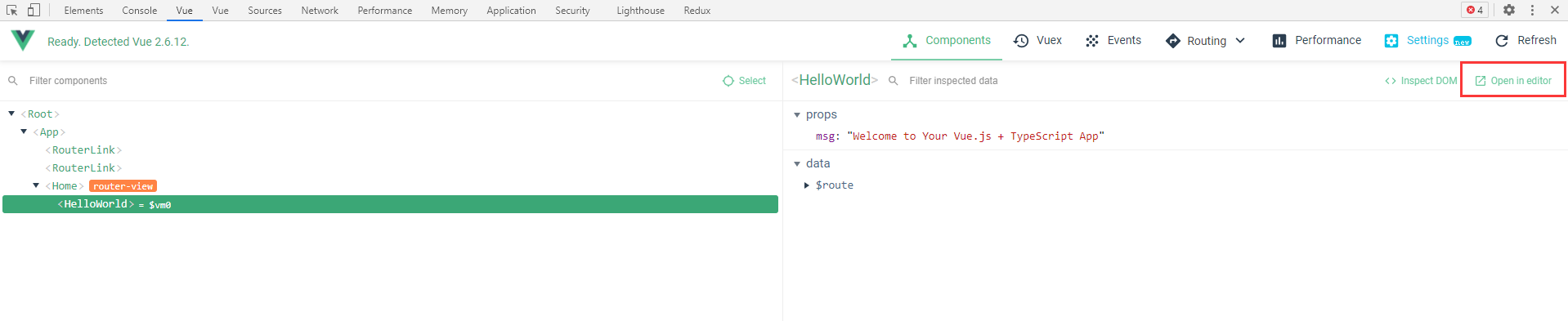Switch to the Redux tab

click(697, 11)
